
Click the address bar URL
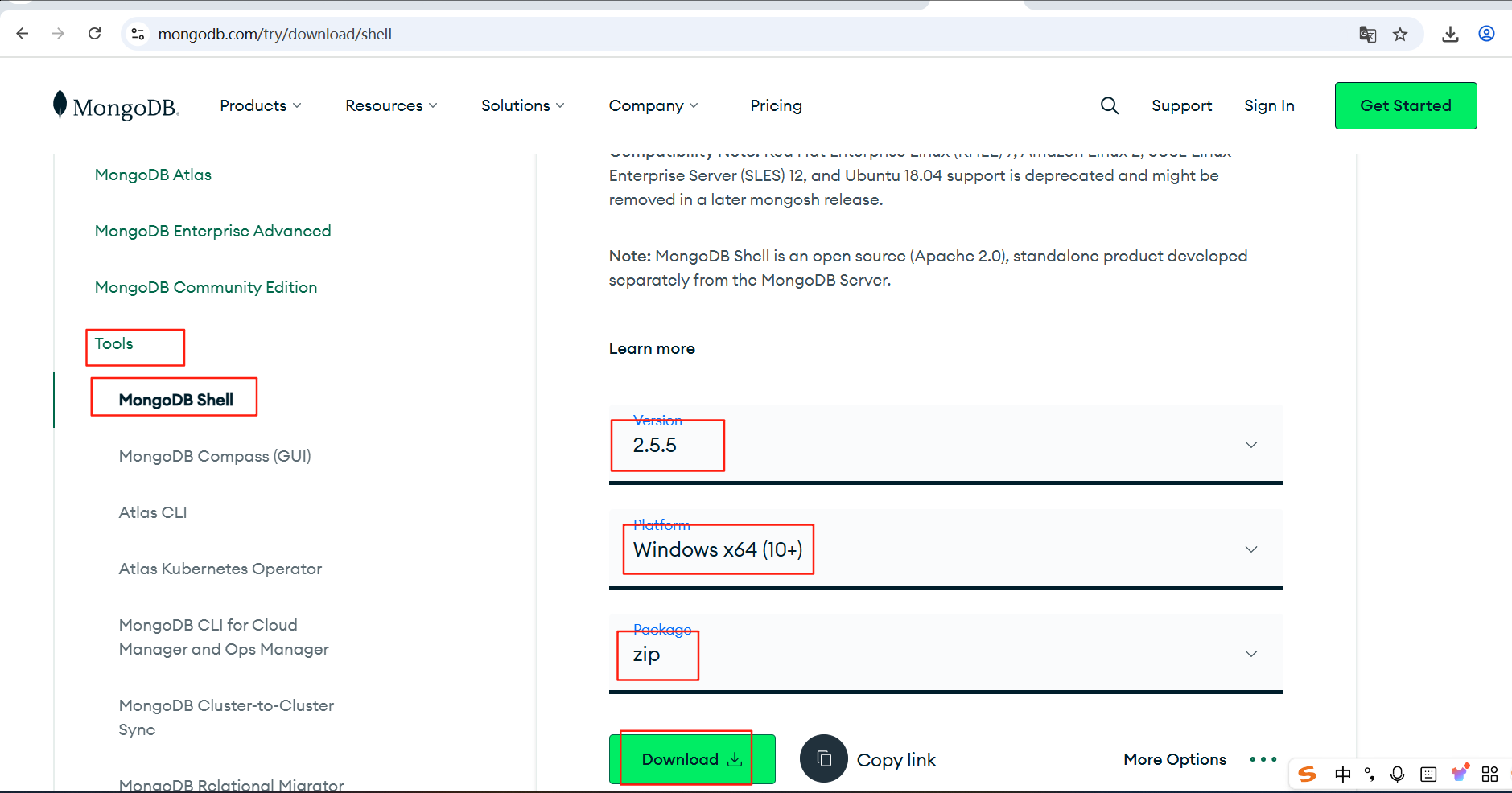275,34
